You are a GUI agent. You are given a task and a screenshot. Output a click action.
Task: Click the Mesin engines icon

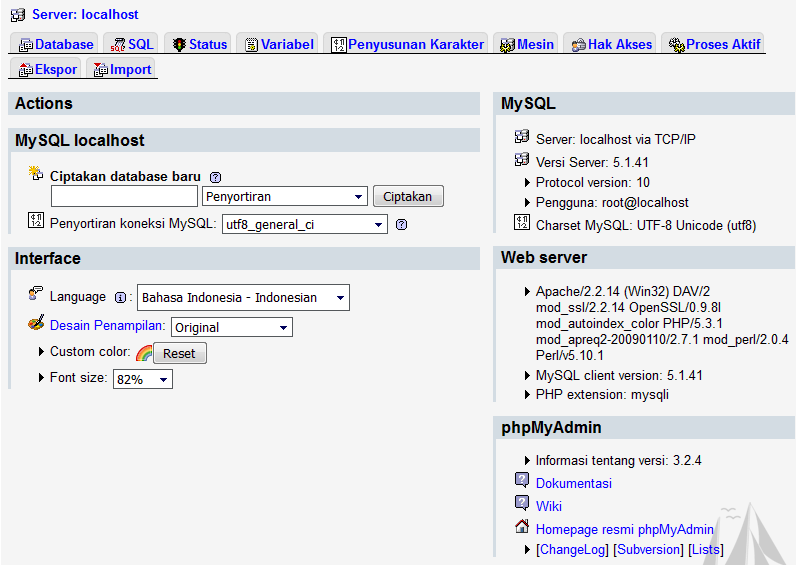click(507, 45)
